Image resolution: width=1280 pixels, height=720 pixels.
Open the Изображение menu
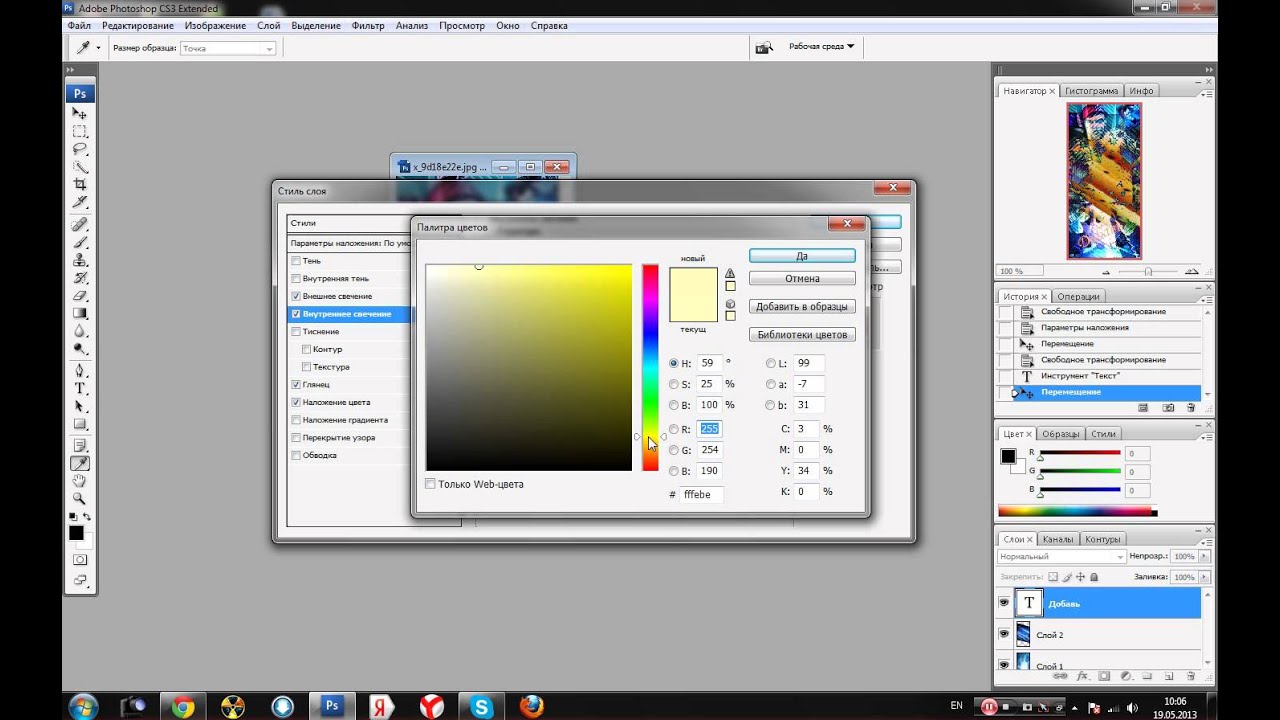(216, 25)
